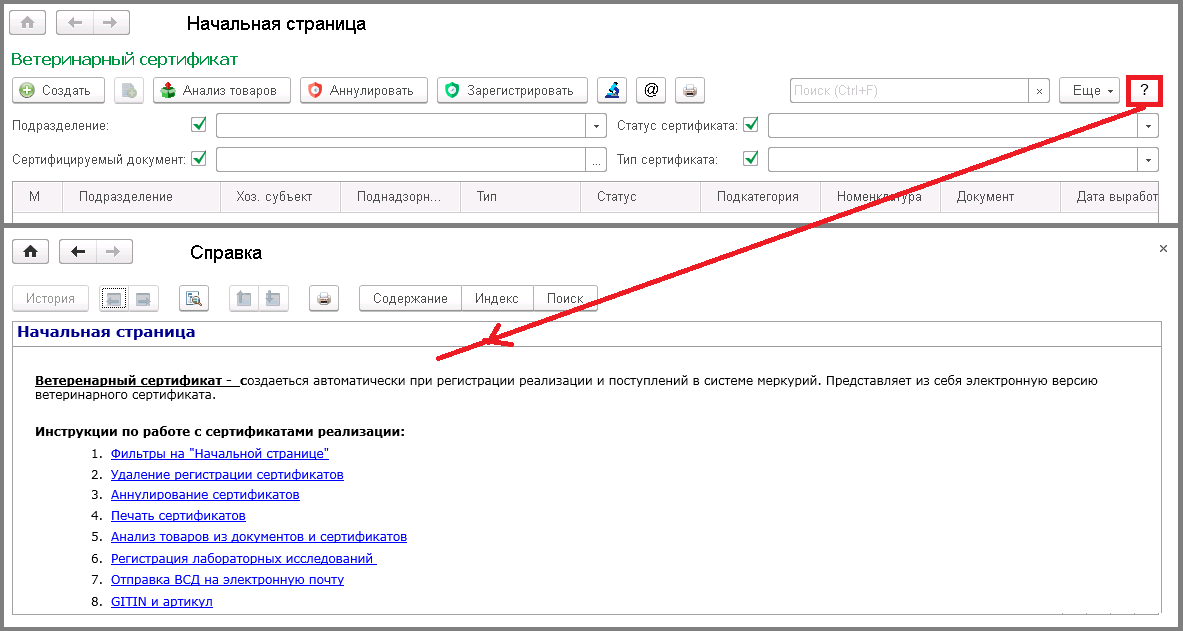Click the back arrow in Справка window
1183x631 pixels.
[78, 252]
